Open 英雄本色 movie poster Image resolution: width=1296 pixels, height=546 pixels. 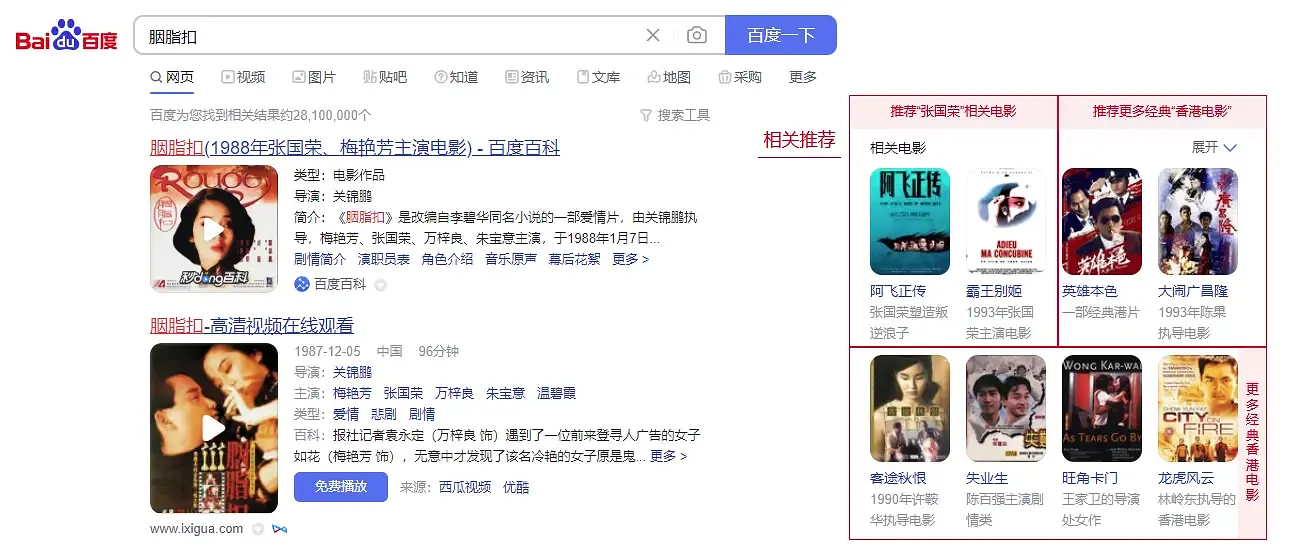(x=1102, y=221)
